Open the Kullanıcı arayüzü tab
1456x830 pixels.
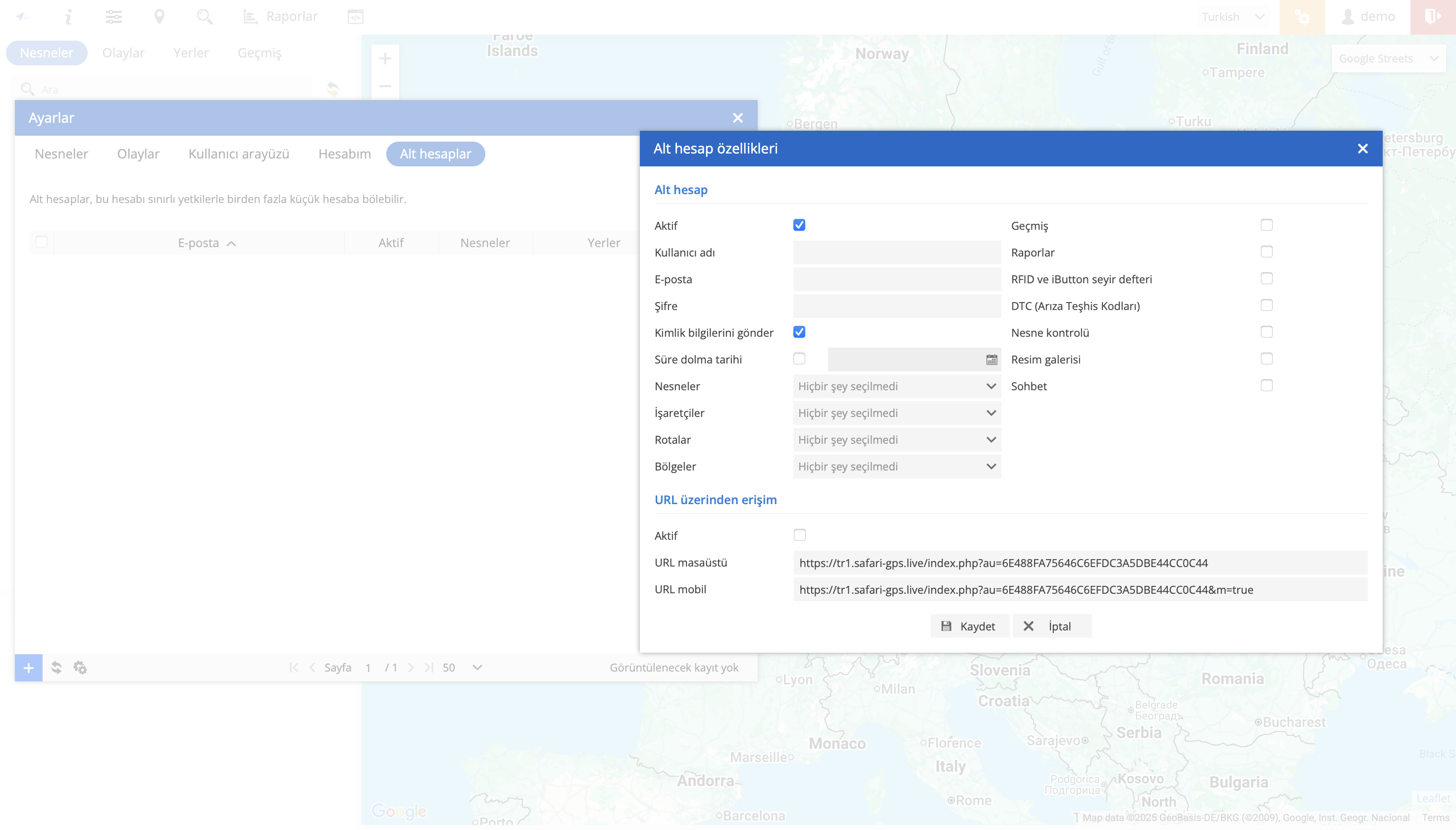click(238, 154)
